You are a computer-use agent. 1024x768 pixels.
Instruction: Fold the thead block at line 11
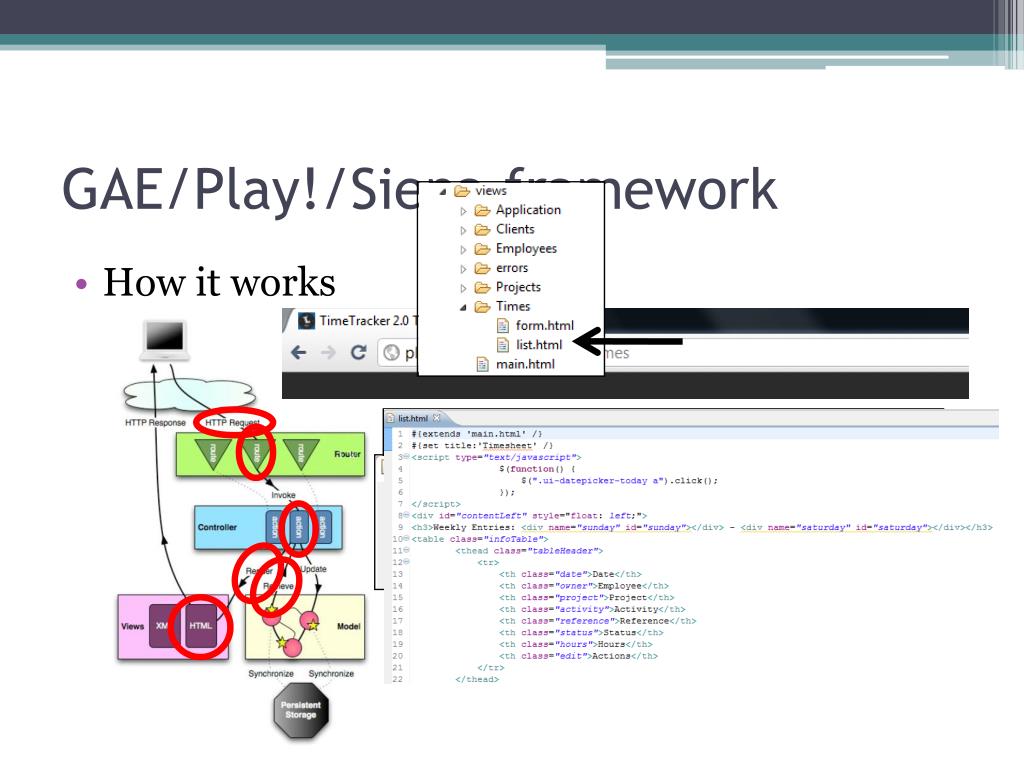[x=406, y=551]
